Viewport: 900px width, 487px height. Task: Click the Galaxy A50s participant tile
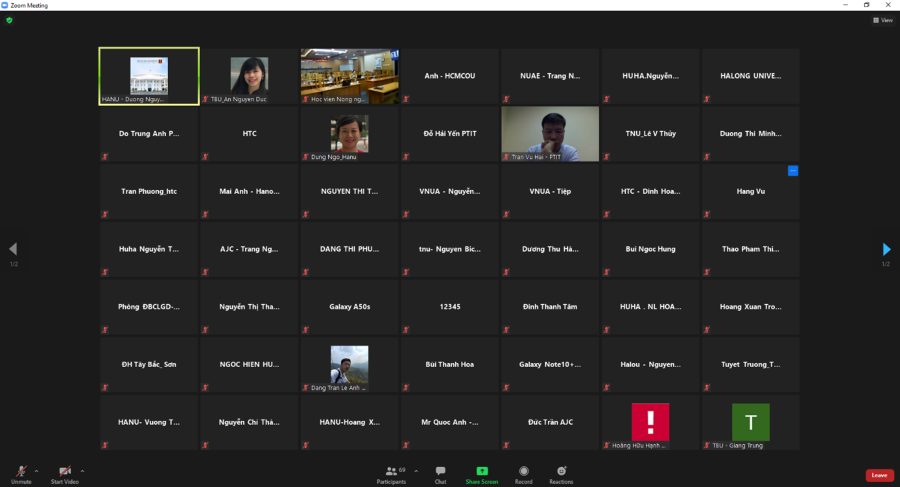[x=350, y=307]
